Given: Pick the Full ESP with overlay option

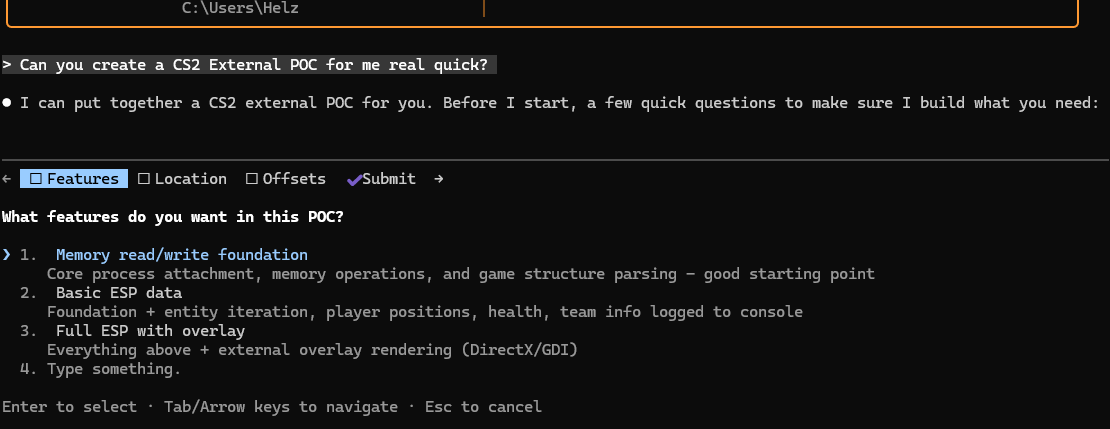Looking at the screenshot, I should coord(150,331).
